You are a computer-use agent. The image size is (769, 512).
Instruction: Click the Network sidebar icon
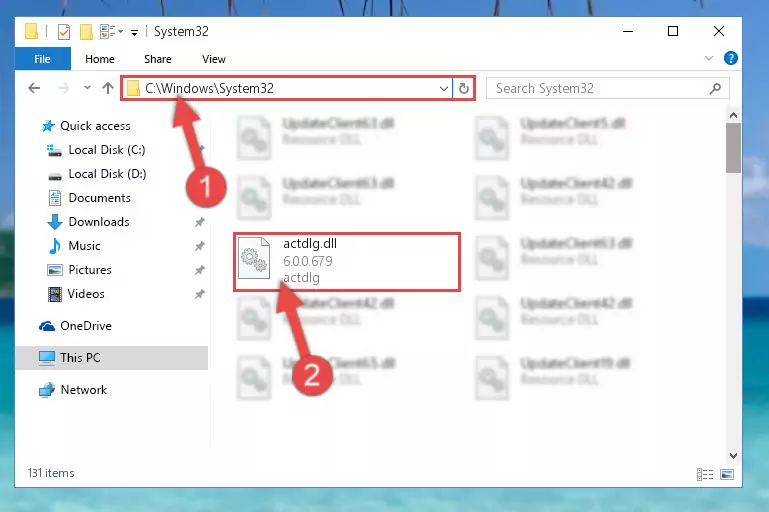point(47,390)
